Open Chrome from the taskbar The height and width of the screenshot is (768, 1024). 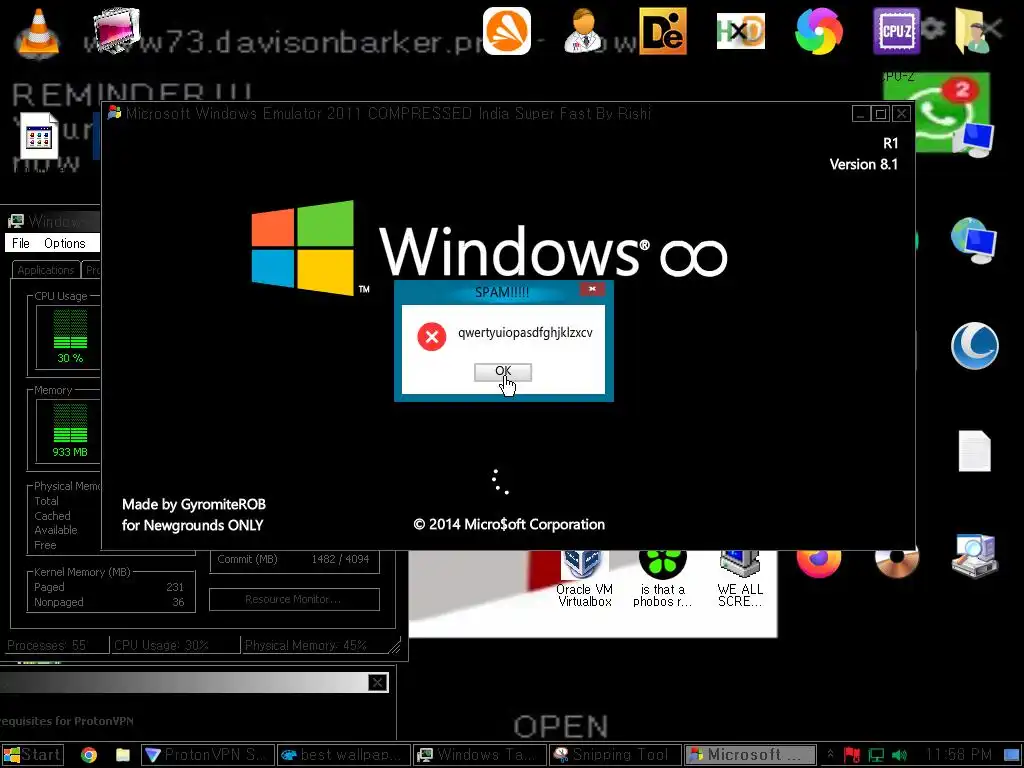(x=89, y=755)
